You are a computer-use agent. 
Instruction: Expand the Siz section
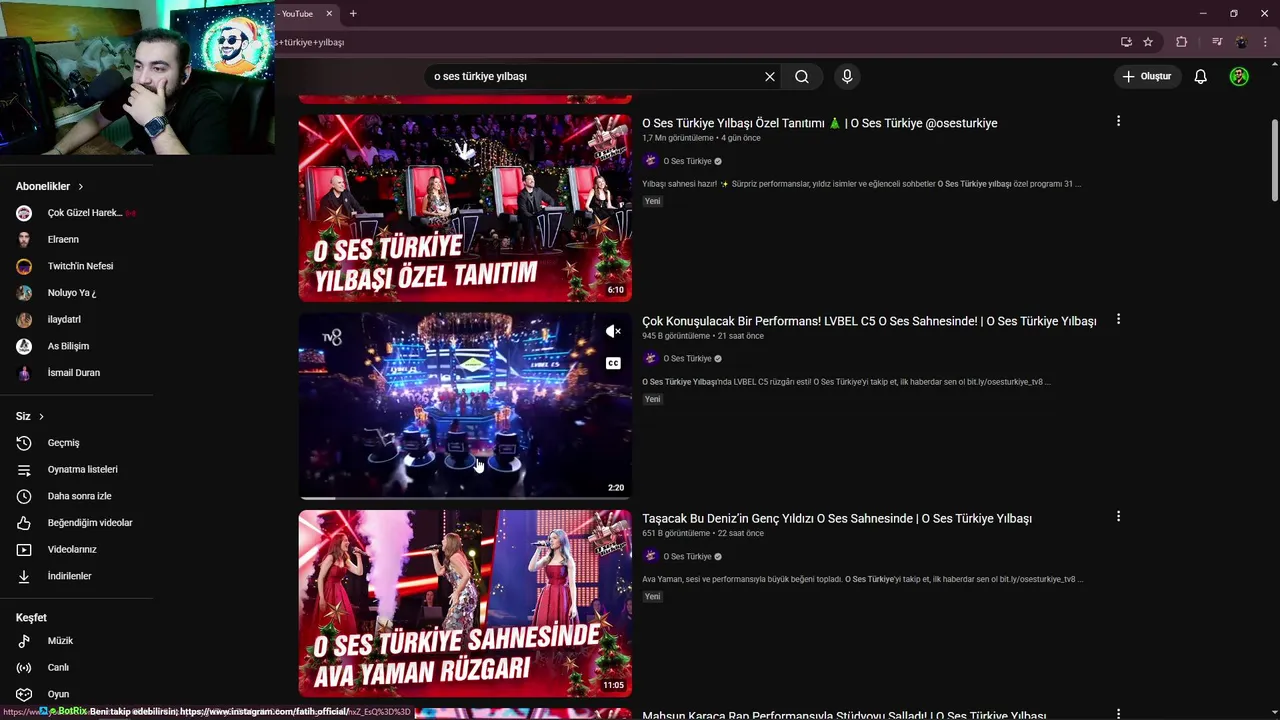30,416
